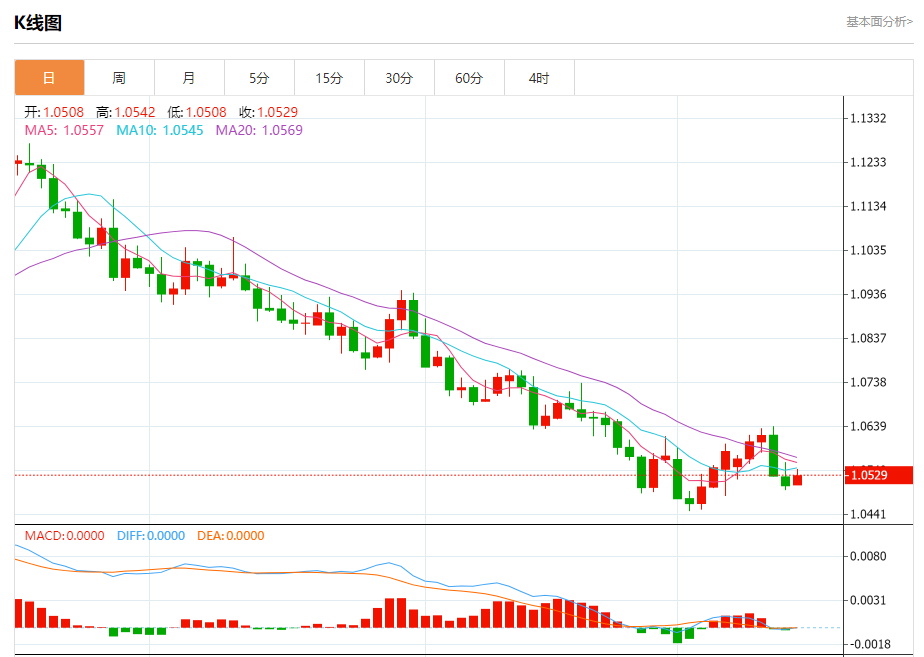This screenshot has height=657, width=924.
Task: Click the MA10: 1.0545 indicator label
Action: tap(160, 130)
